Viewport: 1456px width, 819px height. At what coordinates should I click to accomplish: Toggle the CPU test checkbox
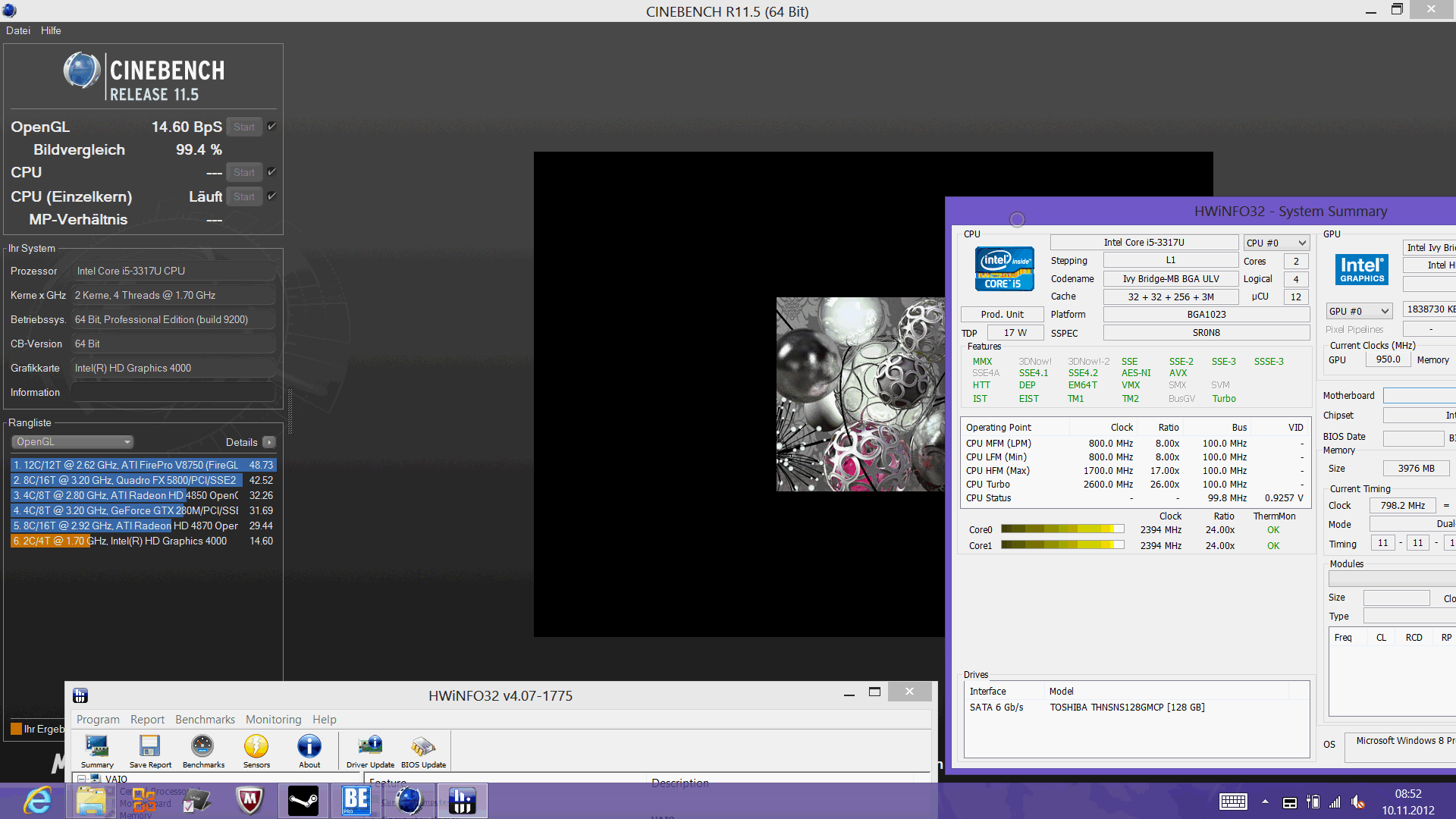(271, 172)
